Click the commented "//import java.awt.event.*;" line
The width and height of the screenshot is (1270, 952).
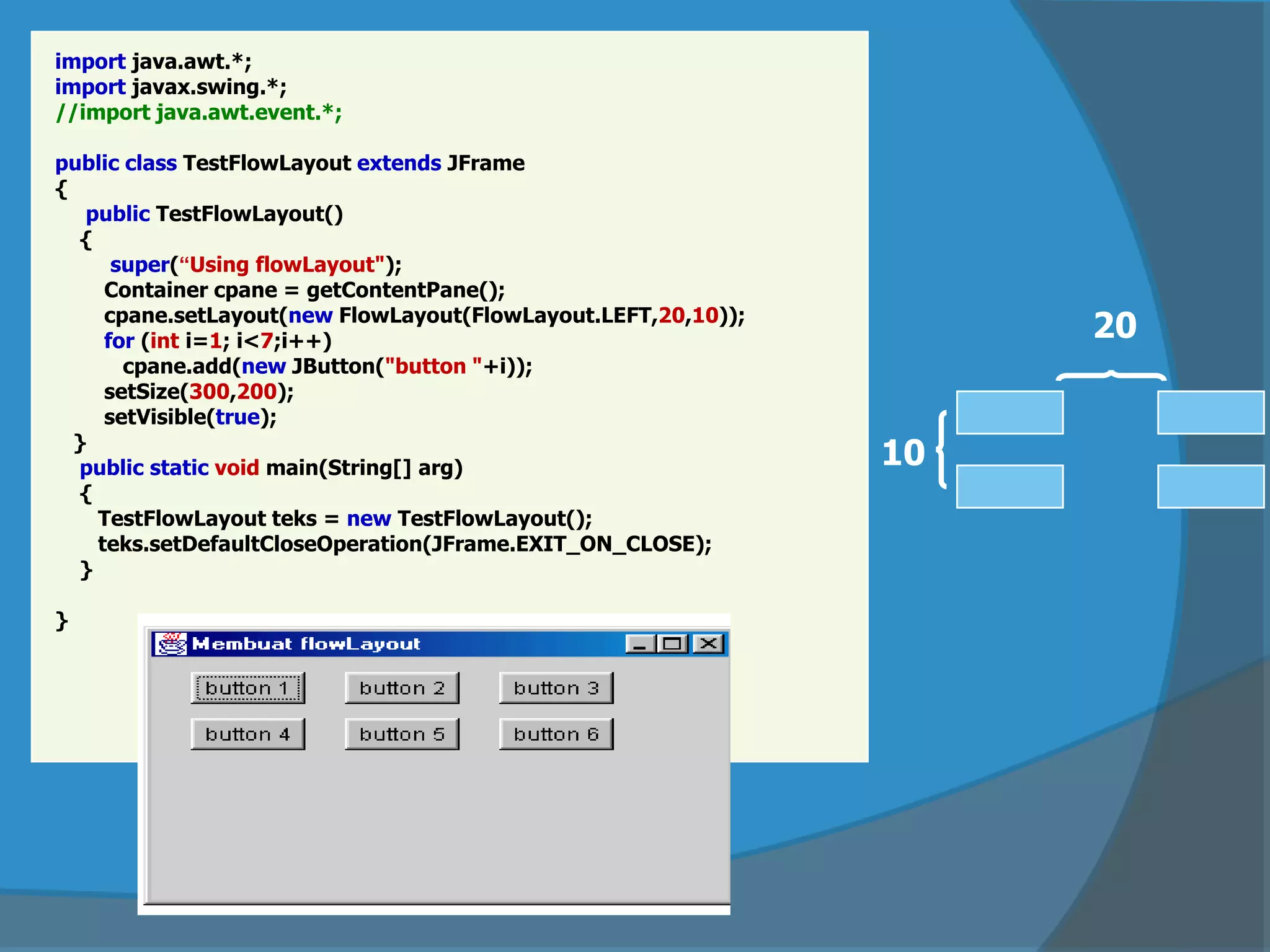tap(198, 112)
